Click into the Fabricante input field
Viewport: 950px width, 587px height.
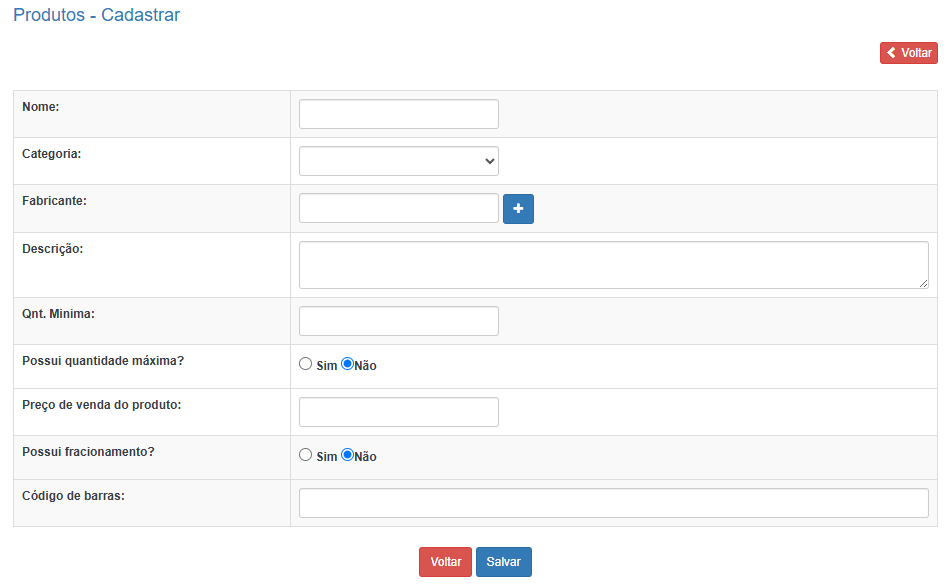(398, 208)
